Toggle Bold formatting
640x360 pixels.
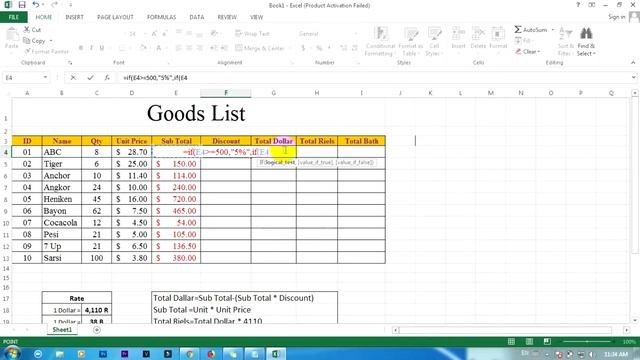coord(81,48)
